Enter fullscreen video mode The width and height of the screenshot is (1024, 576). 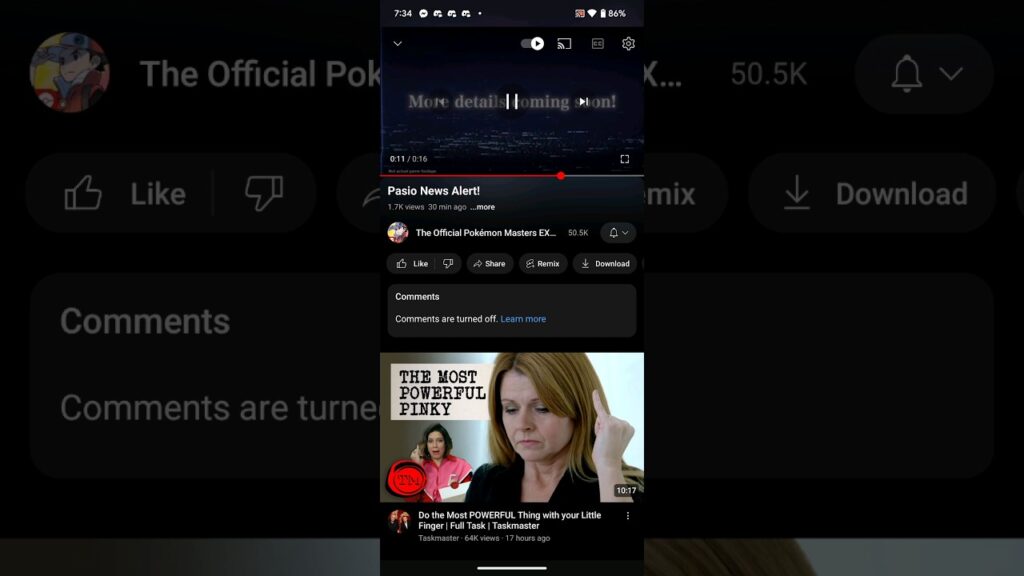click(625, 159)
